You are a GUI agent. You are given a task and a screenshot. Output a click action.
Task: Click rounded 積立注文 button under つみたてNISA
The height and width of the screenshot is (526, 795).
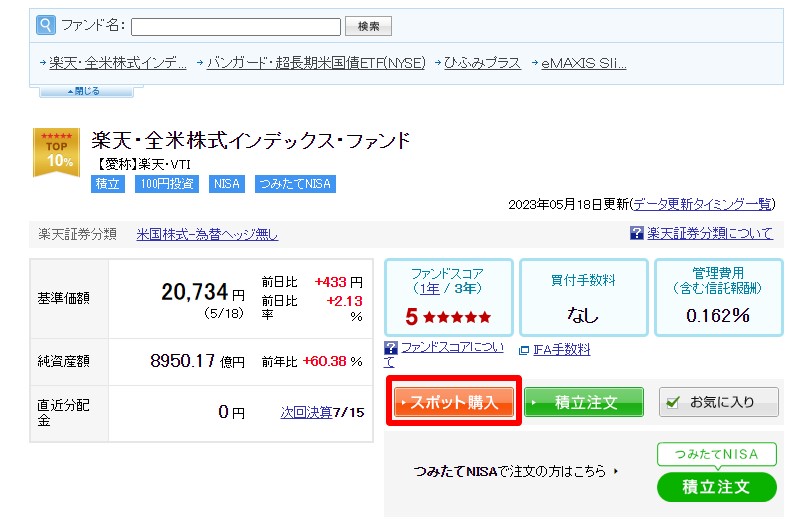(x=716, y=487)
